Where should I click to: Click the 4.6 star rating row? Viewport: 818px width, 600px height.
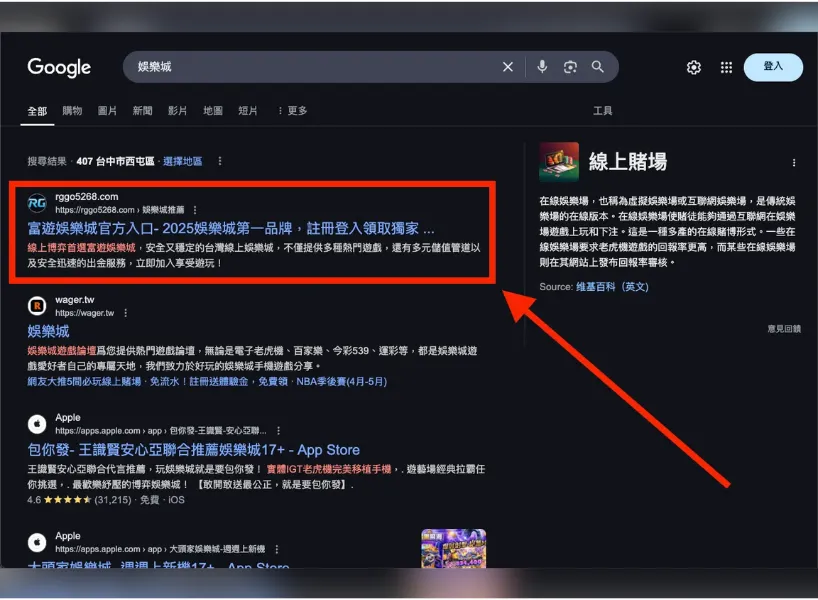pos(105,500)
